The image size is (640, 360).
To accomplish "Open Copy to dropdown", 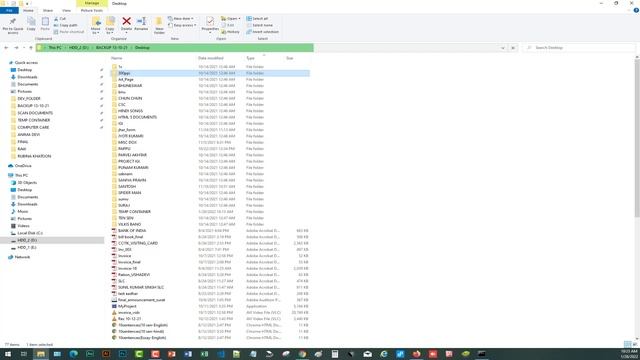I will (x=110, y=24).
